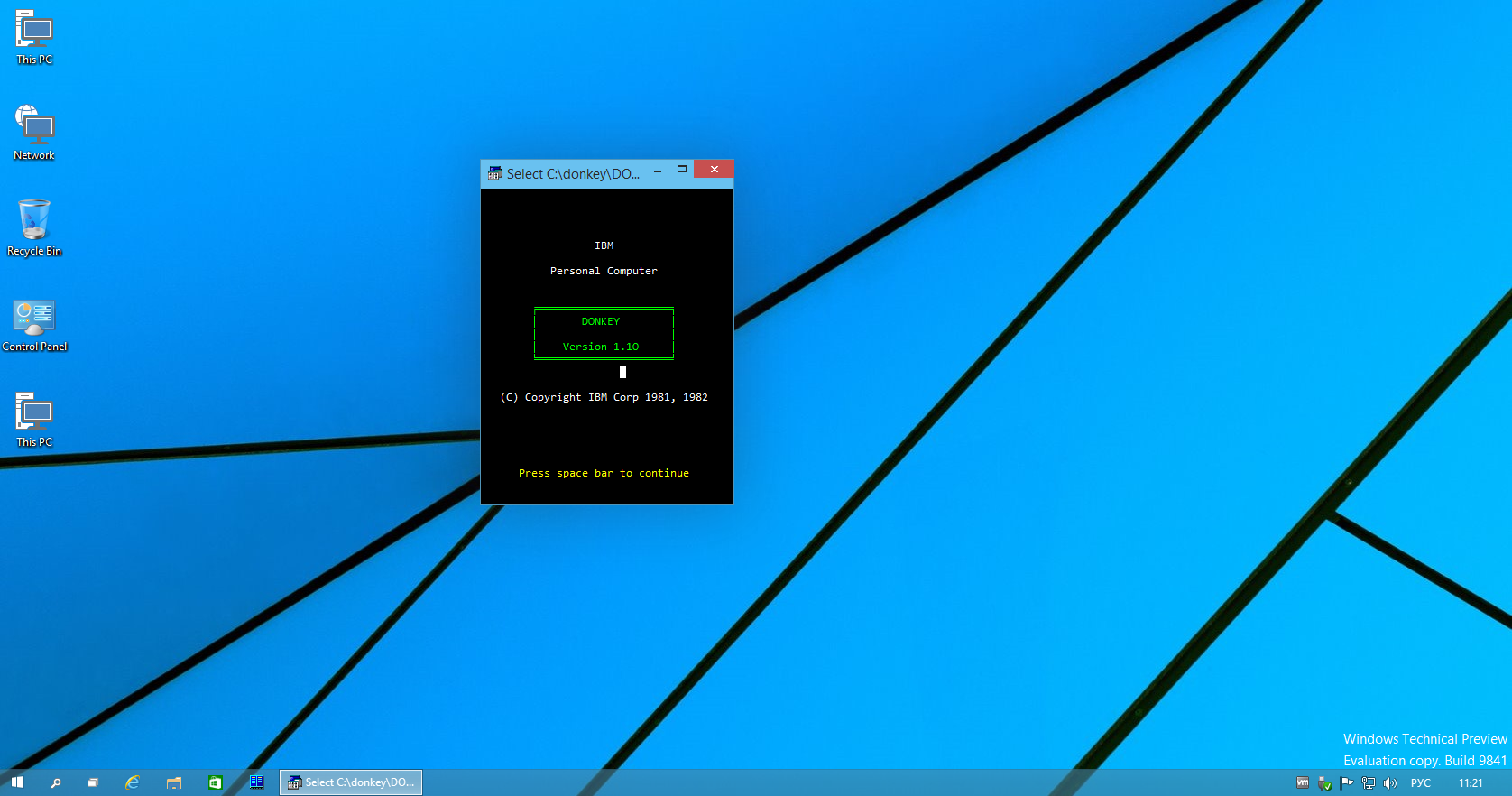Click the 11:21 system clock

[x=1471, y=782]
